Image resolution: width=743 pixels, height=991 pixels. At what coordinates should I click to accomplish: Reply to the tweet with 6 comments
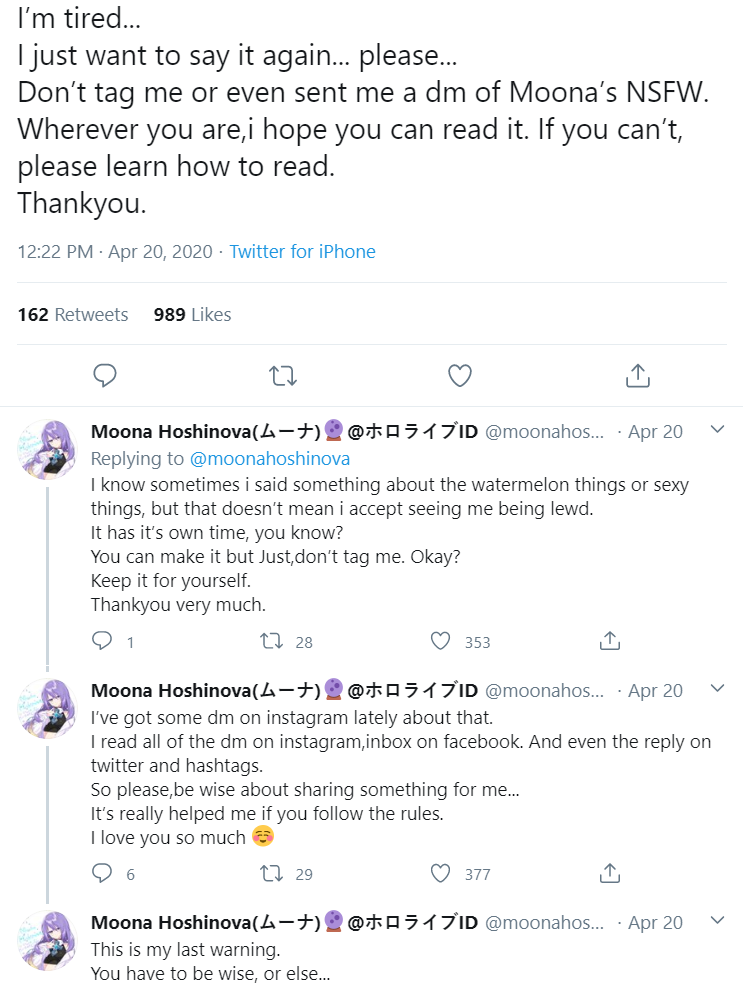tap(102, 873)
